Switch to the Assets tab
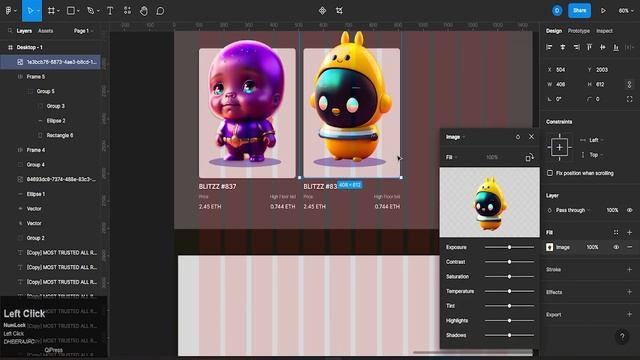The image size is (640, 360). coord(45,31)
